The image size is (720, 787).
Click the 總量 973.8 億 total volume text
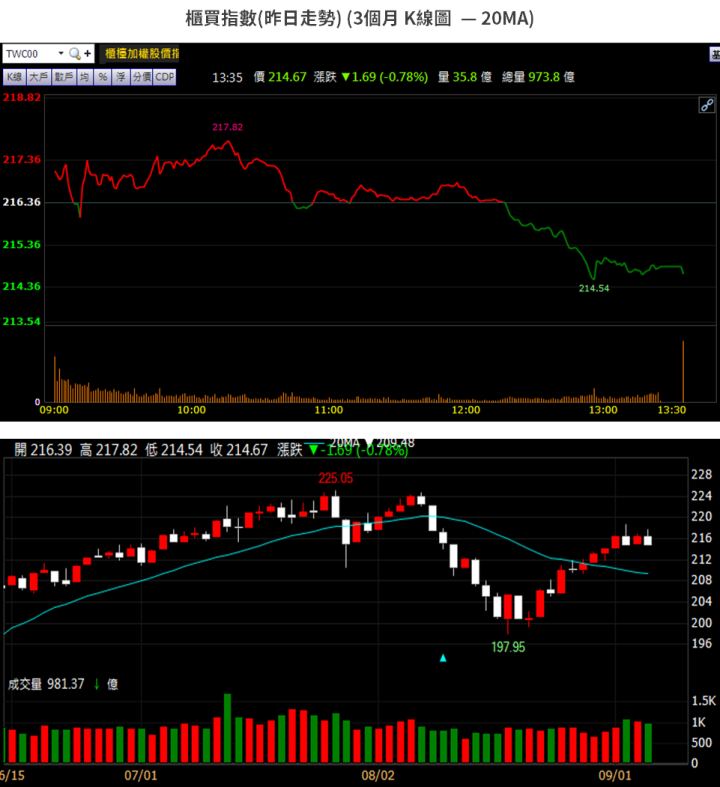tap(538, 77)
